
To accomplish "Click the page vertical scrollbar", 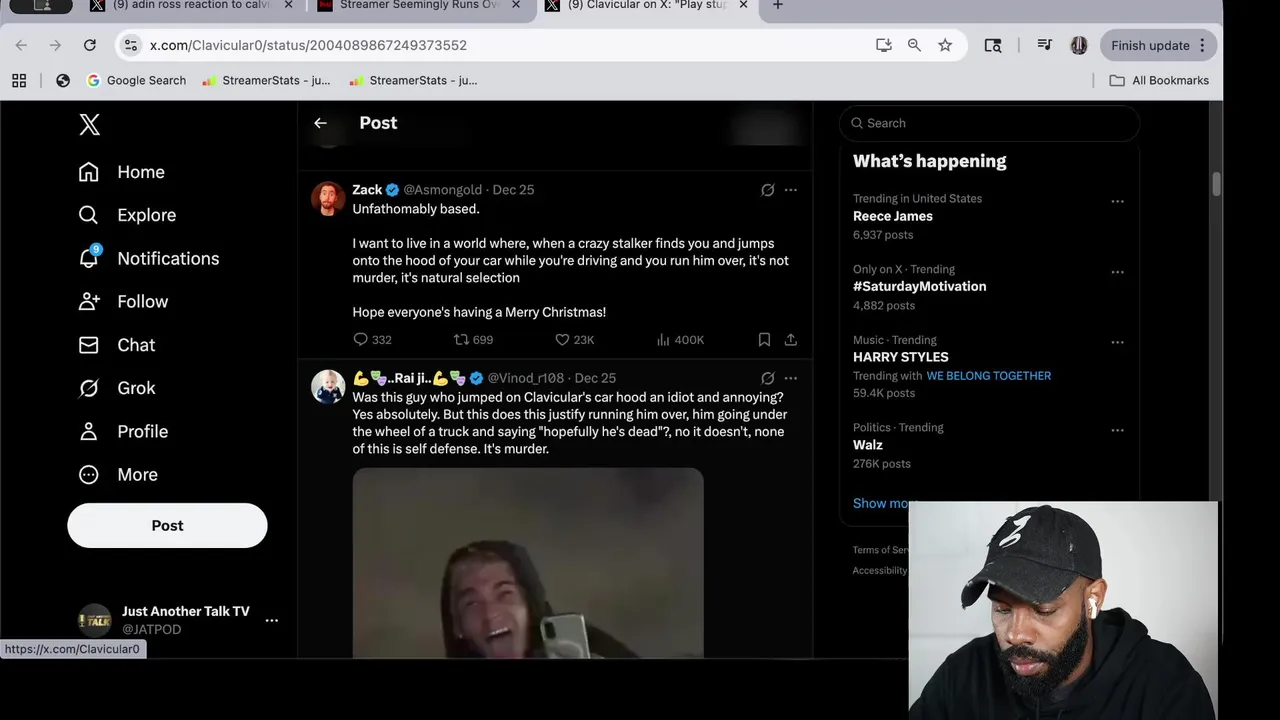I will (x=1216, y=185).
